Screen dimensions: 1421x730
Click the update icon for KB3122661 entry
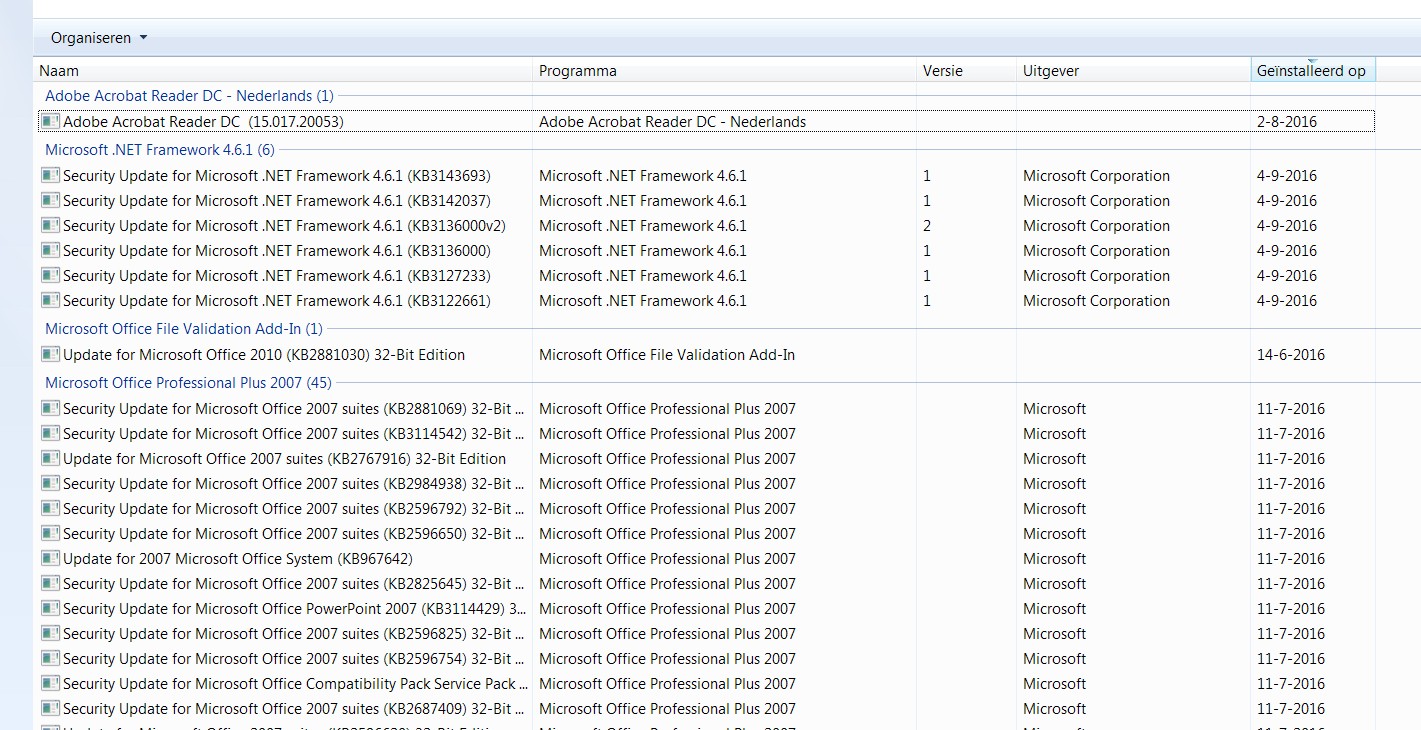pos(50,300)
